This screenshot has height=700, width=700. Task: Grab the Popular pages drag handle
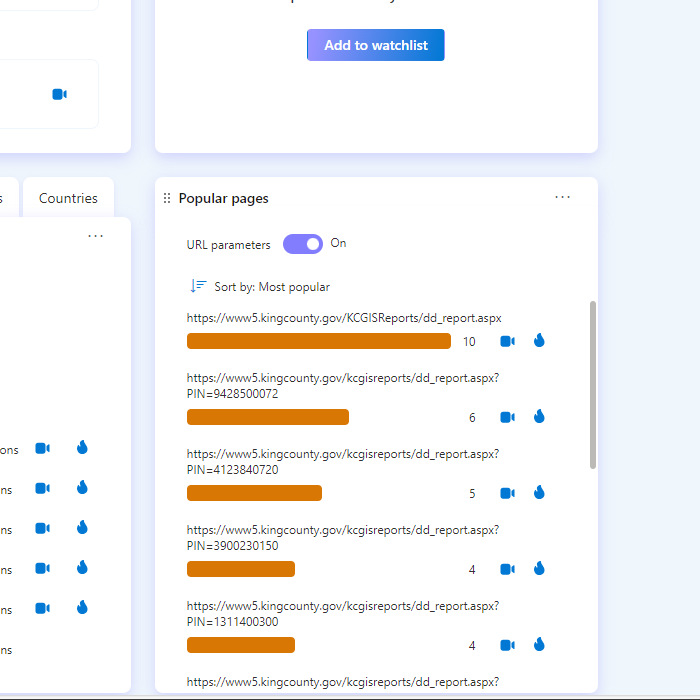pyautogui.click(x=167, y=199)
